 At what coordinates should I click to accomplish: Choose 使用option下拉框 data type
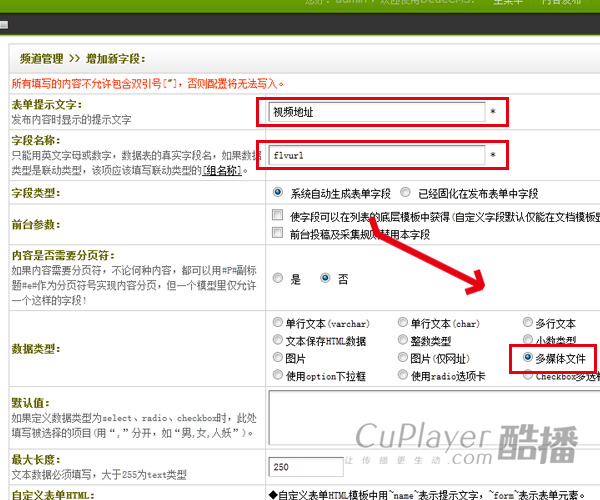click(x=278, y=375)
